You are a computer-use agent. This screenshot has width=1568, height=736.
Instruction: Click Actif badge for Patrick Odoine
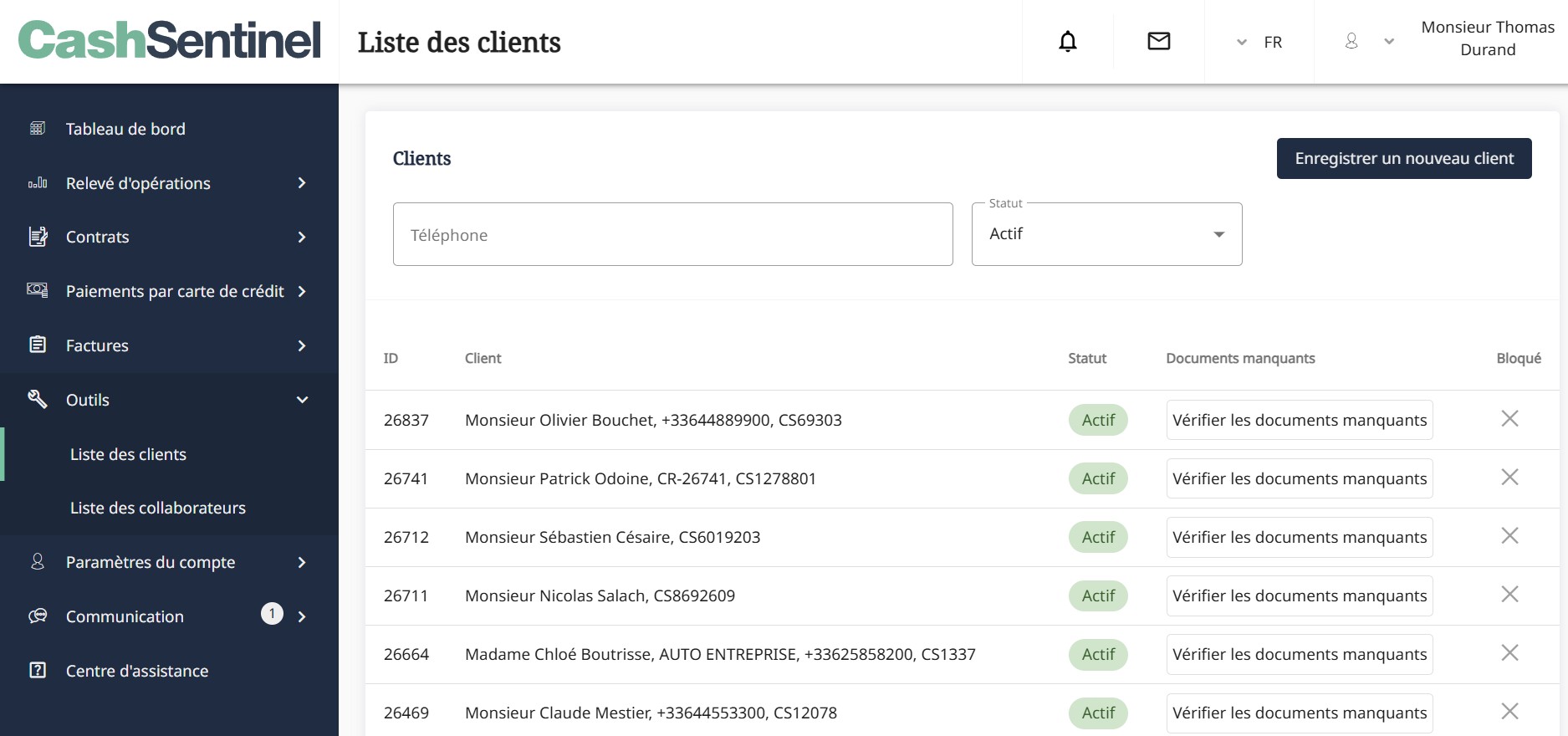1098,478
